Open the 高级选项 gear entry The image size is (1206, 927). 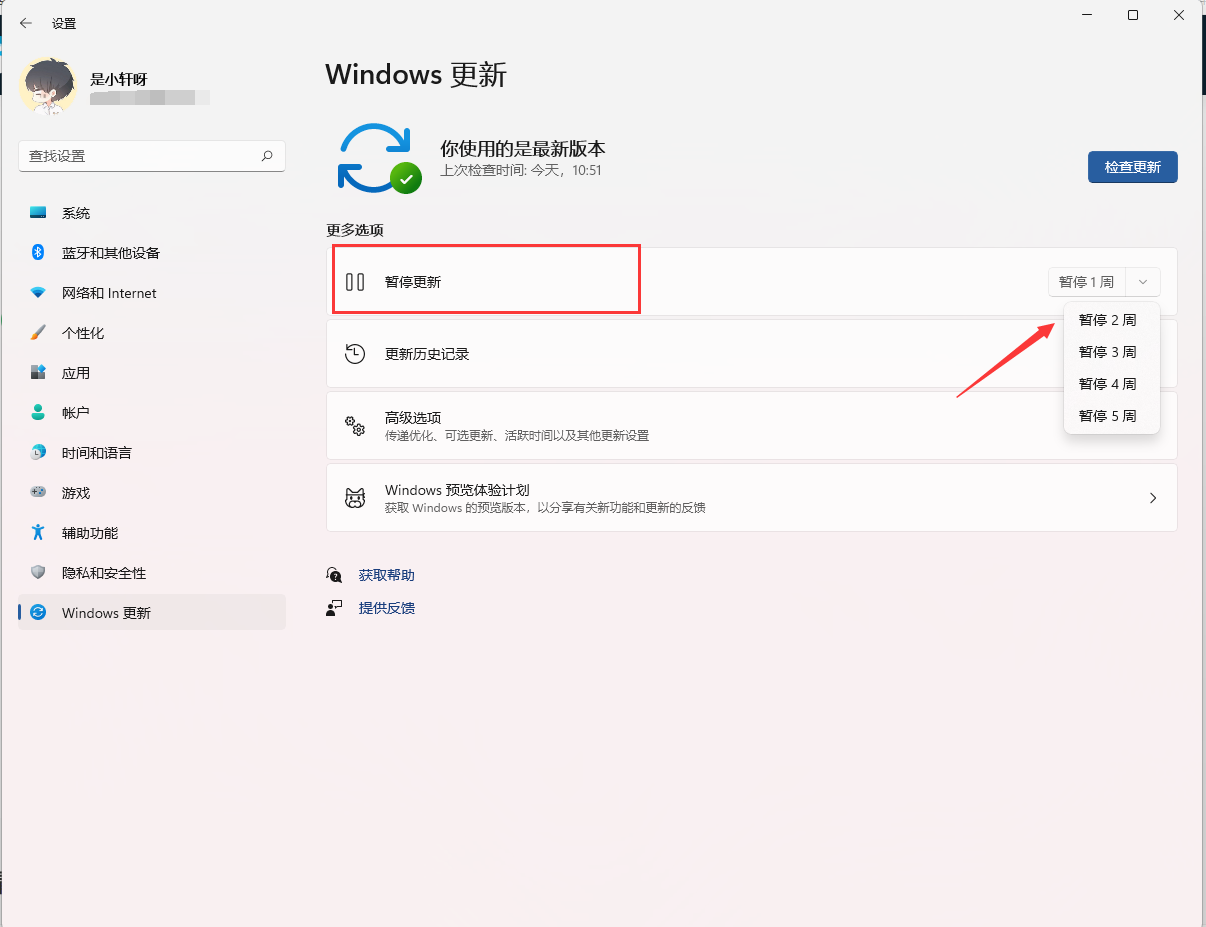coord(355,425)
